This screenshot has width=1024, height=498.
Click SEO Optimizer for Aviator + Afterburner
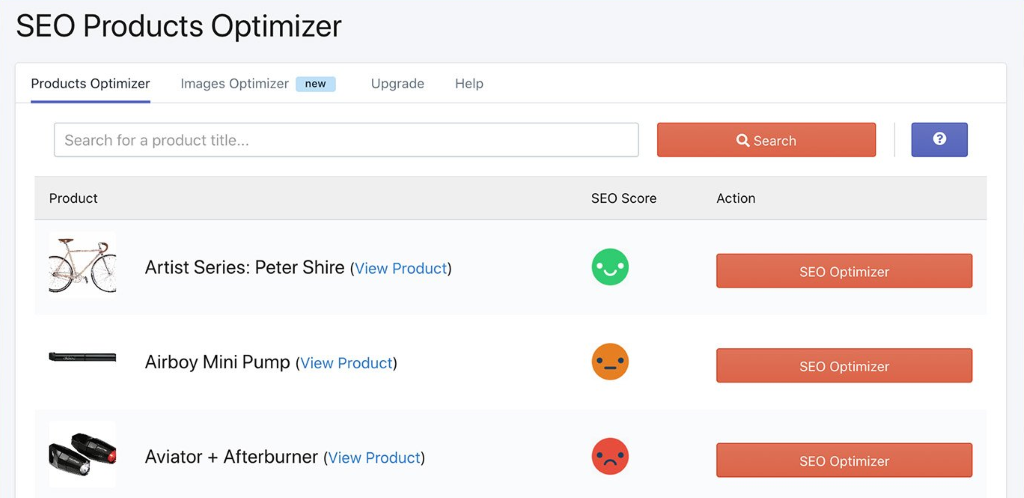[844, 461]
